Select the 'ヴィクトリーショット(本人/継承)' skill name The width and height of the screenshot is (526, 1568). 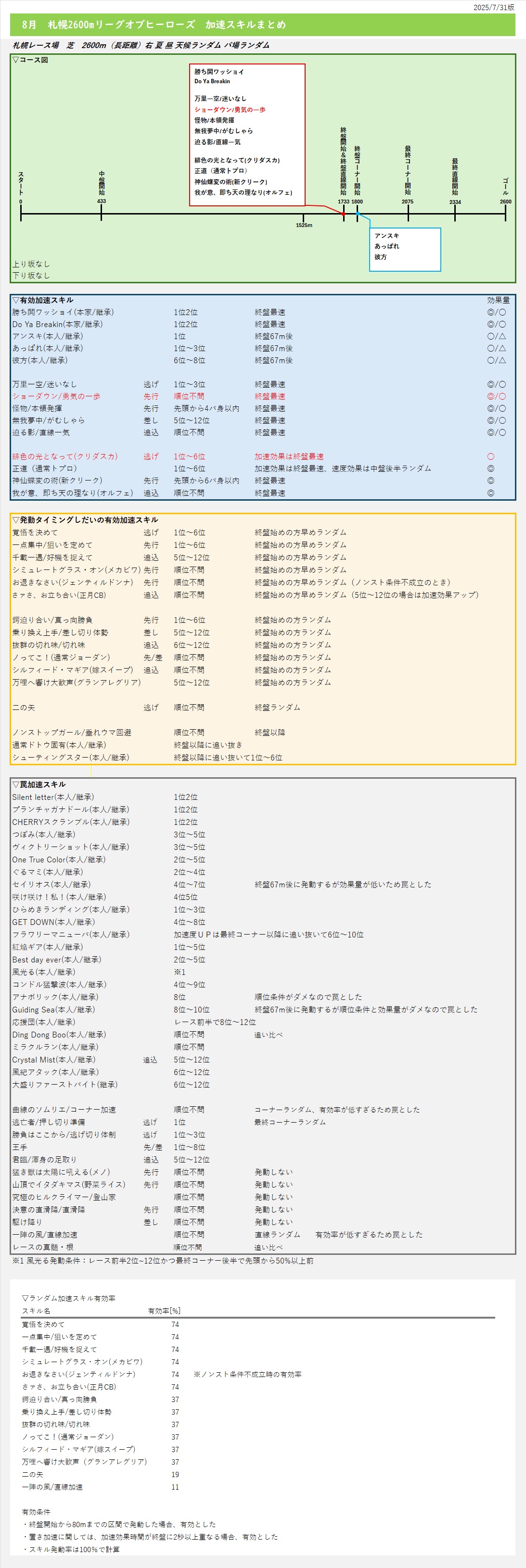point(71,847)
